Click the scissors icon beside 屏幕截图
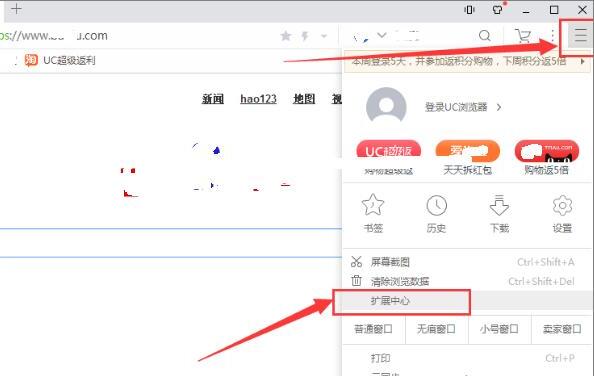 [x=356, y=262]
